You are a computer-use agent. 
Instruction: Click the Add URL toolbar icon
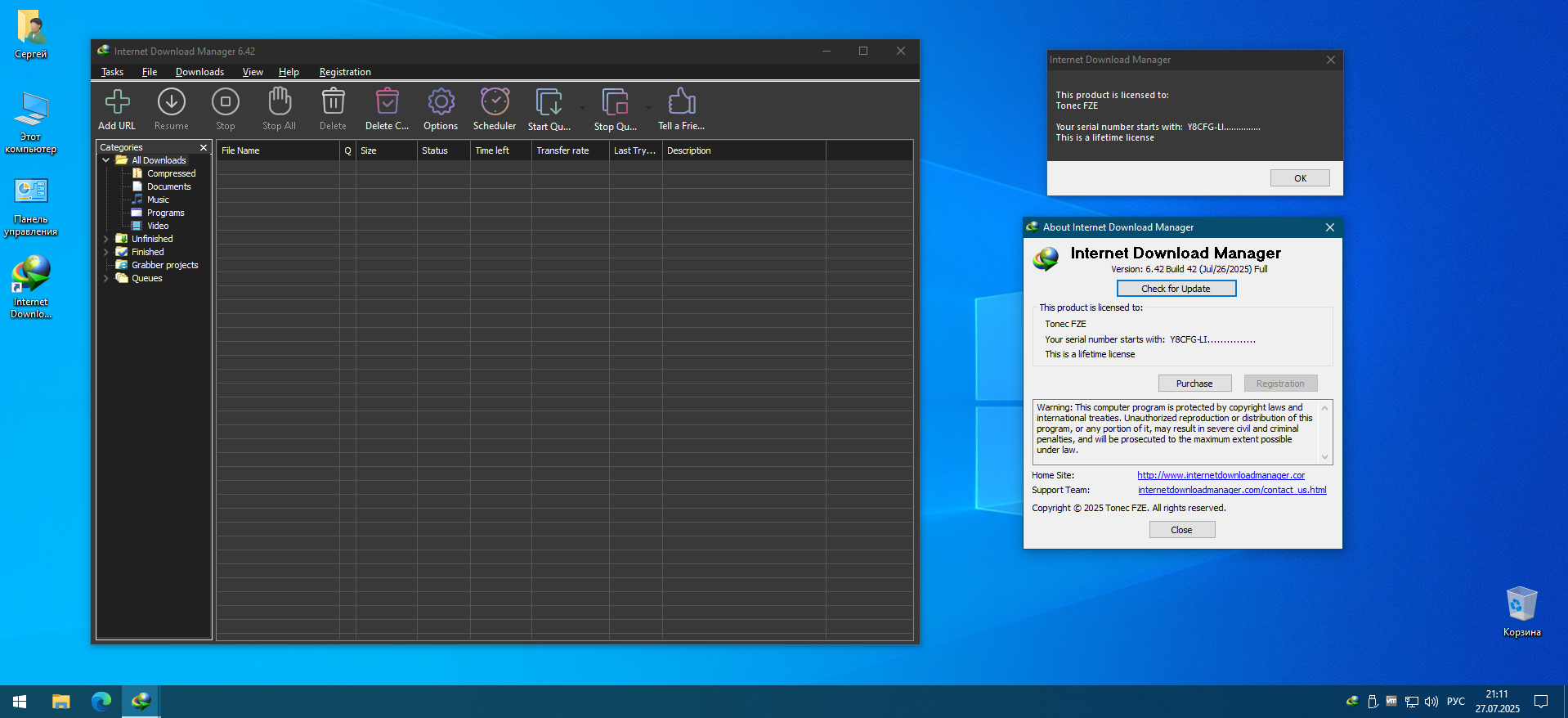coord(117,102)
